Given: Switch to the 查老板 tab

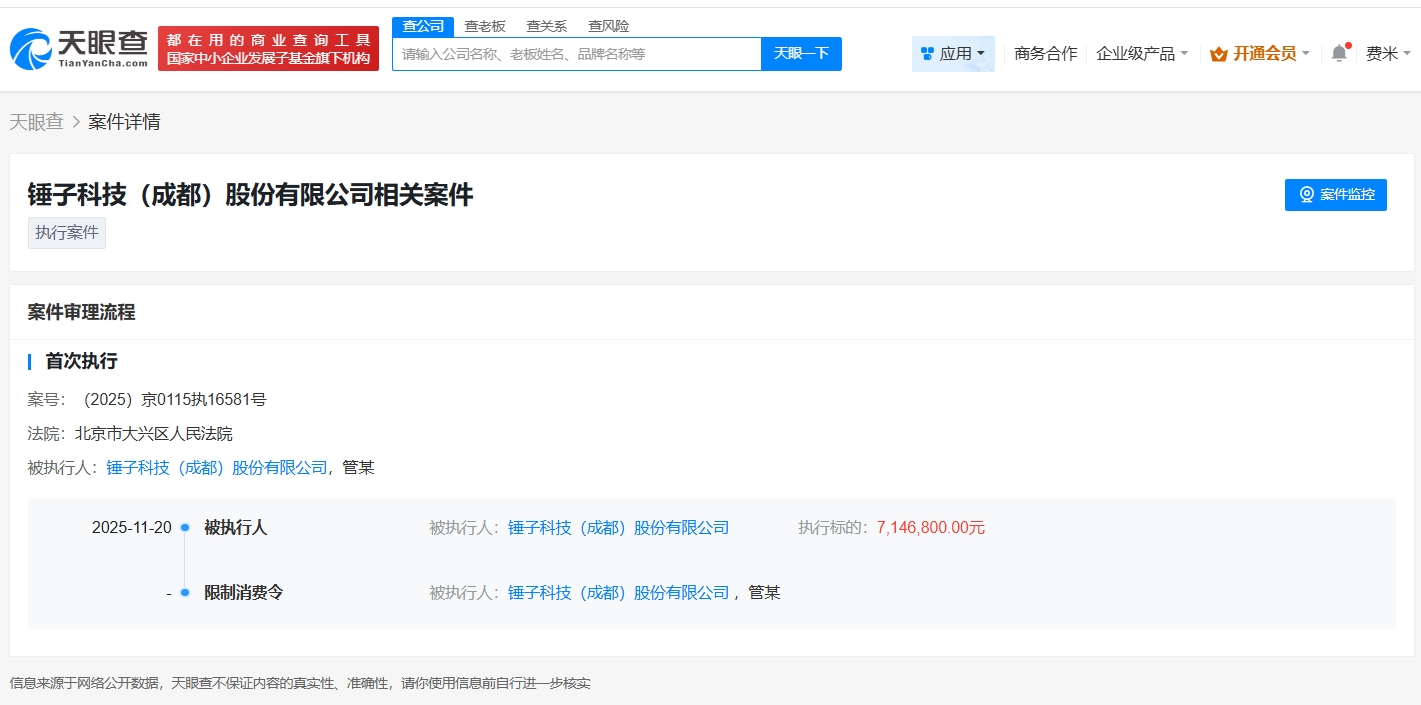Looking at the screenshot, I should [485, 27].
